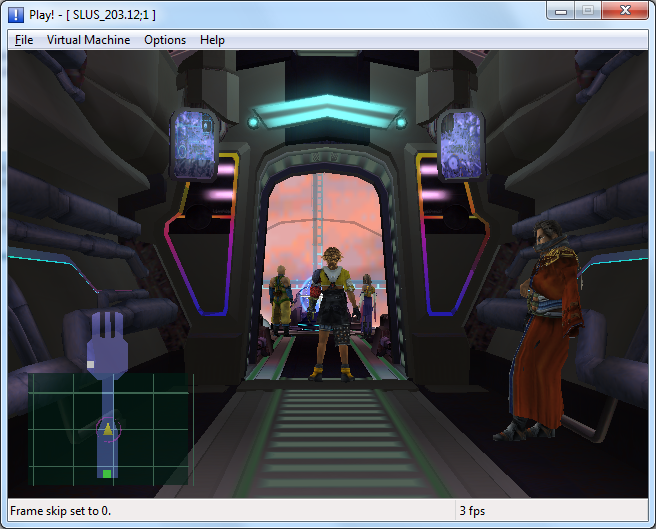Maximize the Play! window
This screenshot has width=656, height=529.
588,10
